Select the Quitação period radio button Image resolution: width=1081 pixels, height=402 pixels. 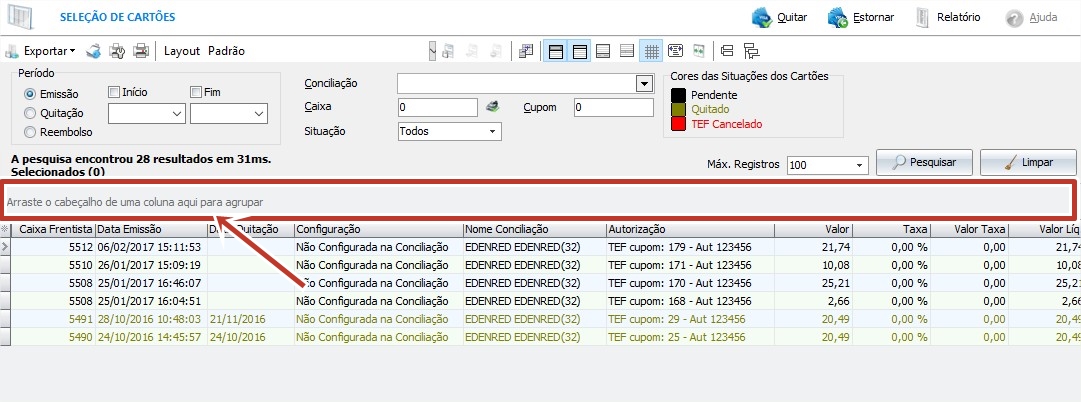pyautogui.click(x=30, y=113)
